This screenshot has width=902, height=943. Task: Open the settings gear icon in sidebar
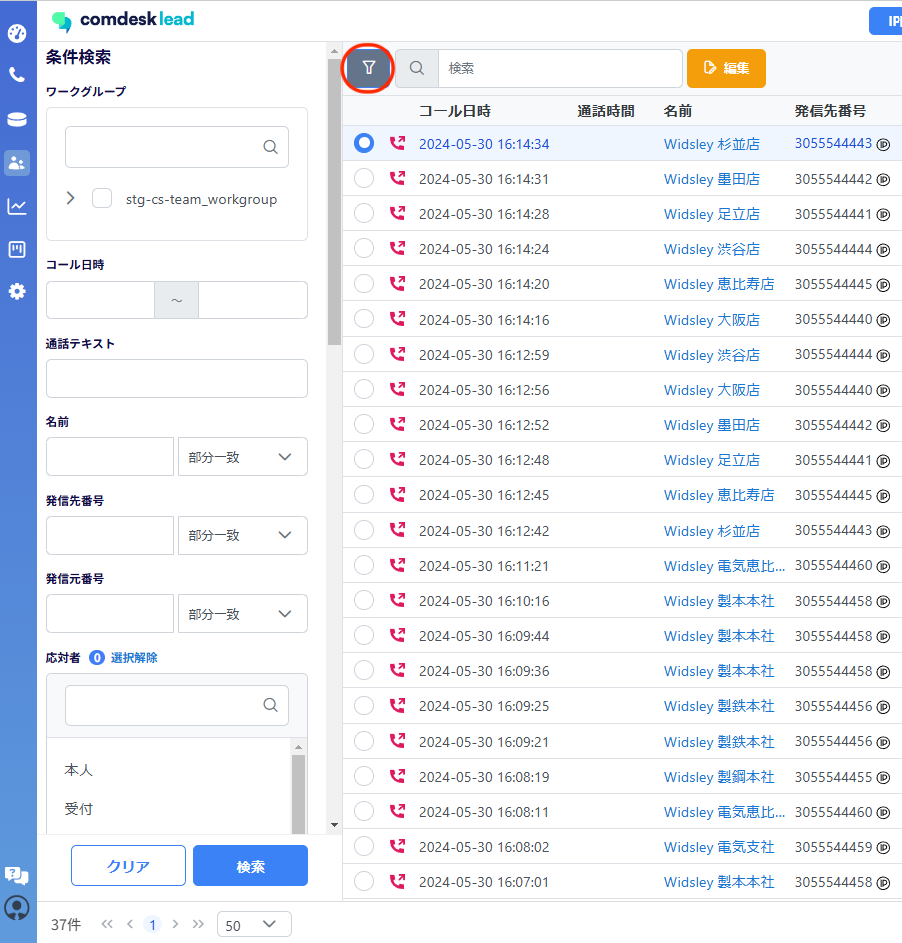click(x=17, y=292)
